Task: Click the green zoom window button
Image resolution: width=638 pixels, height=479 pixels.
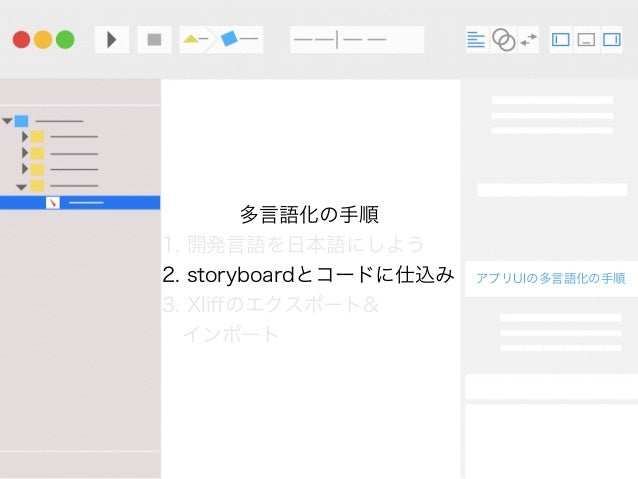Action: [x=65, y=39]
